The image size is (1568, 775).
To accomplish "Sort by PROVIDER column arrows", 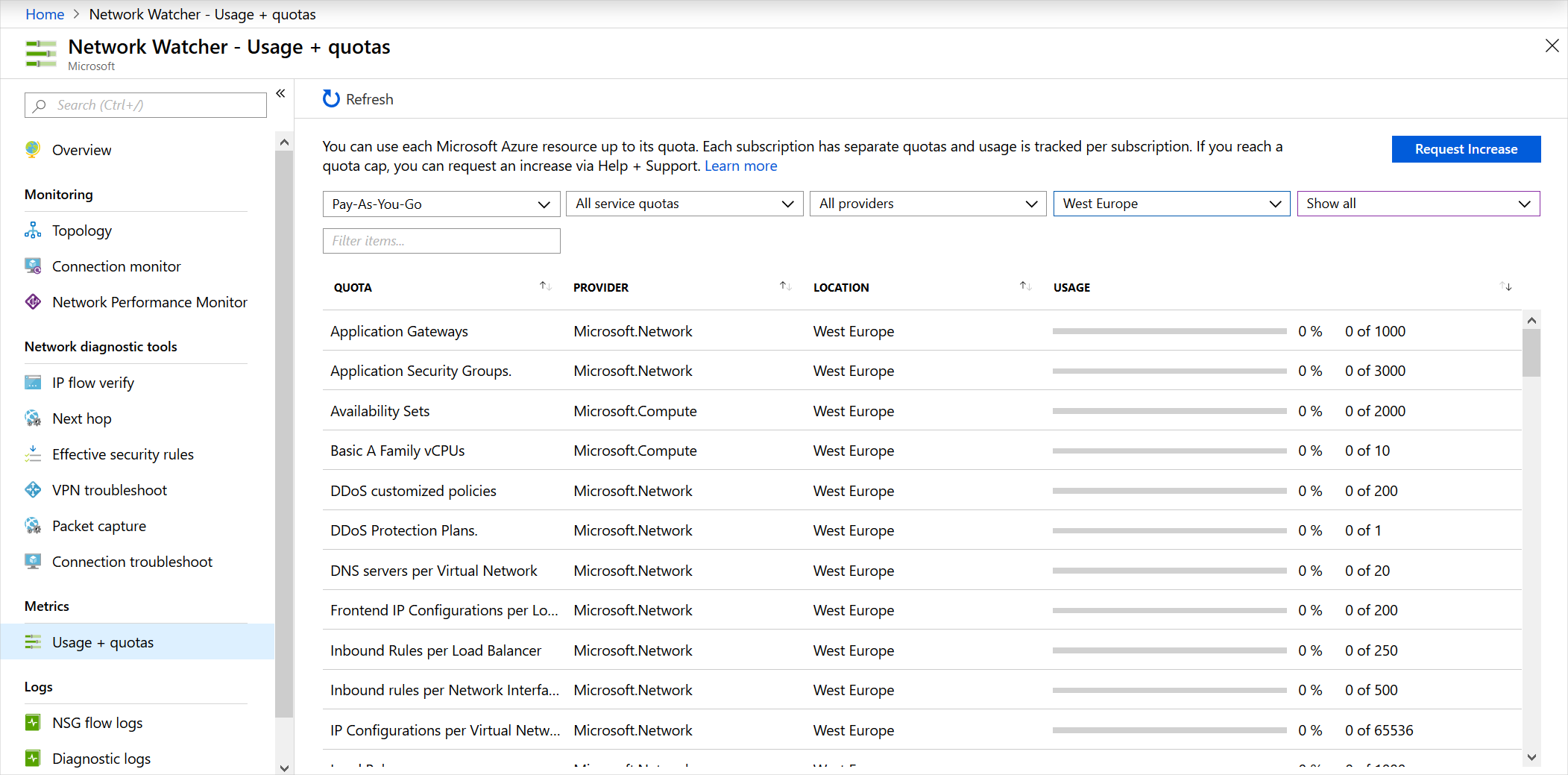I will [785, 286].
